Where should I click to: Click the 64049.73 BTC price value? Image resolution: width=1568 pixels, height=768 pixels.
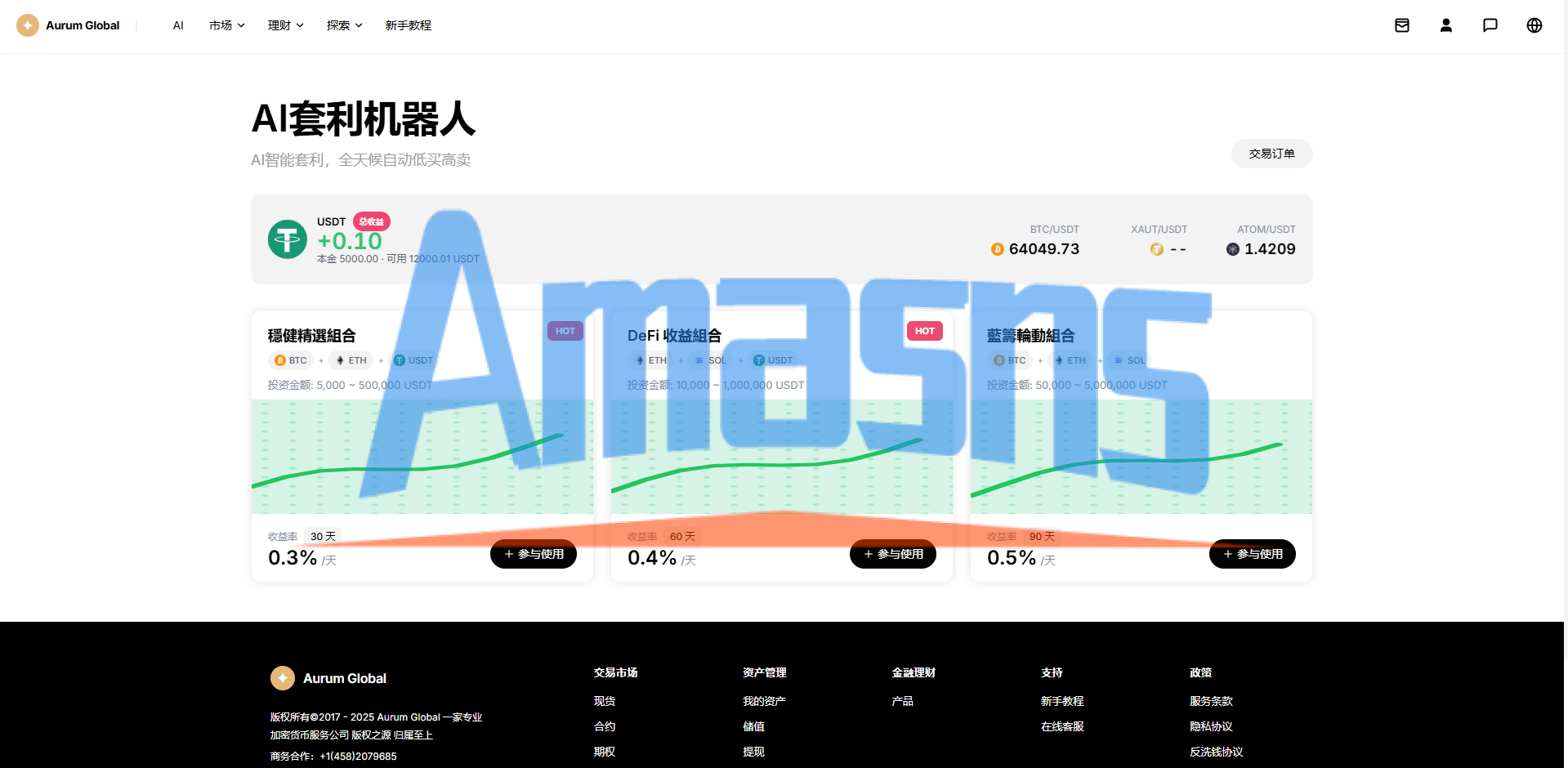tap(1044, 249)
